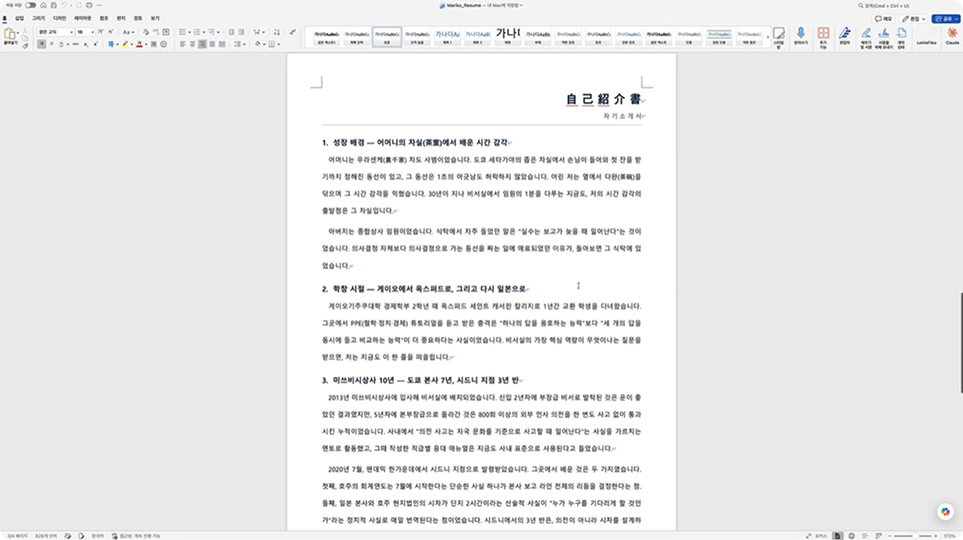Expand the styles gallery arrow
The image size is (963, 540).
768,37
